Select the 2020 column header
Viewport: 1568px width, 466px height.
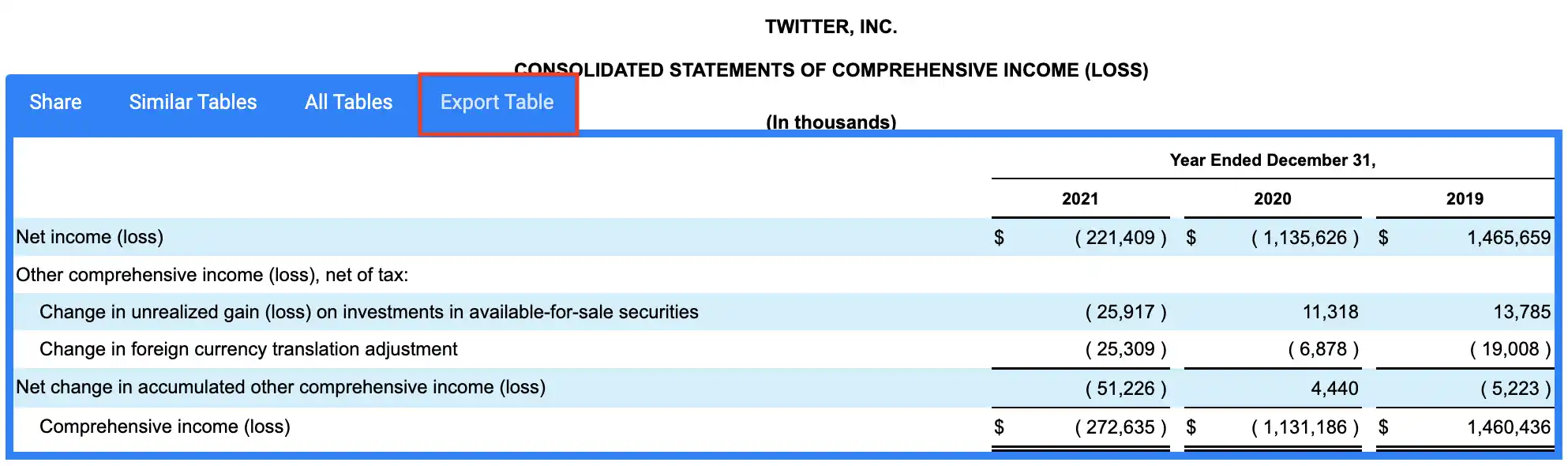[1272, 199]
